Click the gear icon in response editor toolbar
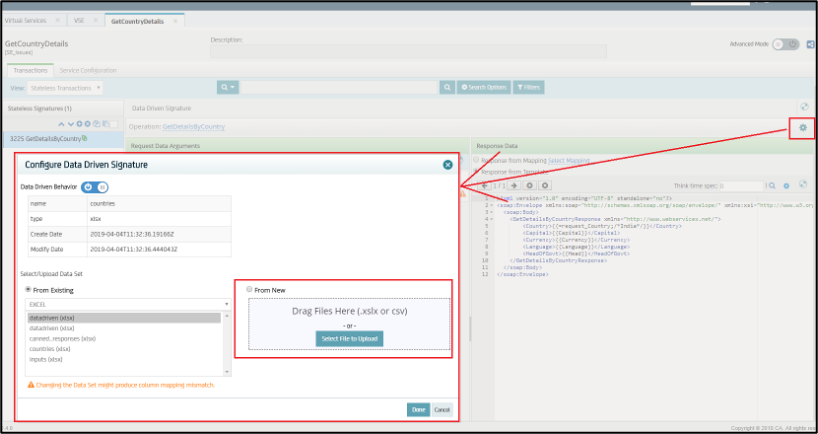The width and height of the screenshot is (818, 434). 786,186
